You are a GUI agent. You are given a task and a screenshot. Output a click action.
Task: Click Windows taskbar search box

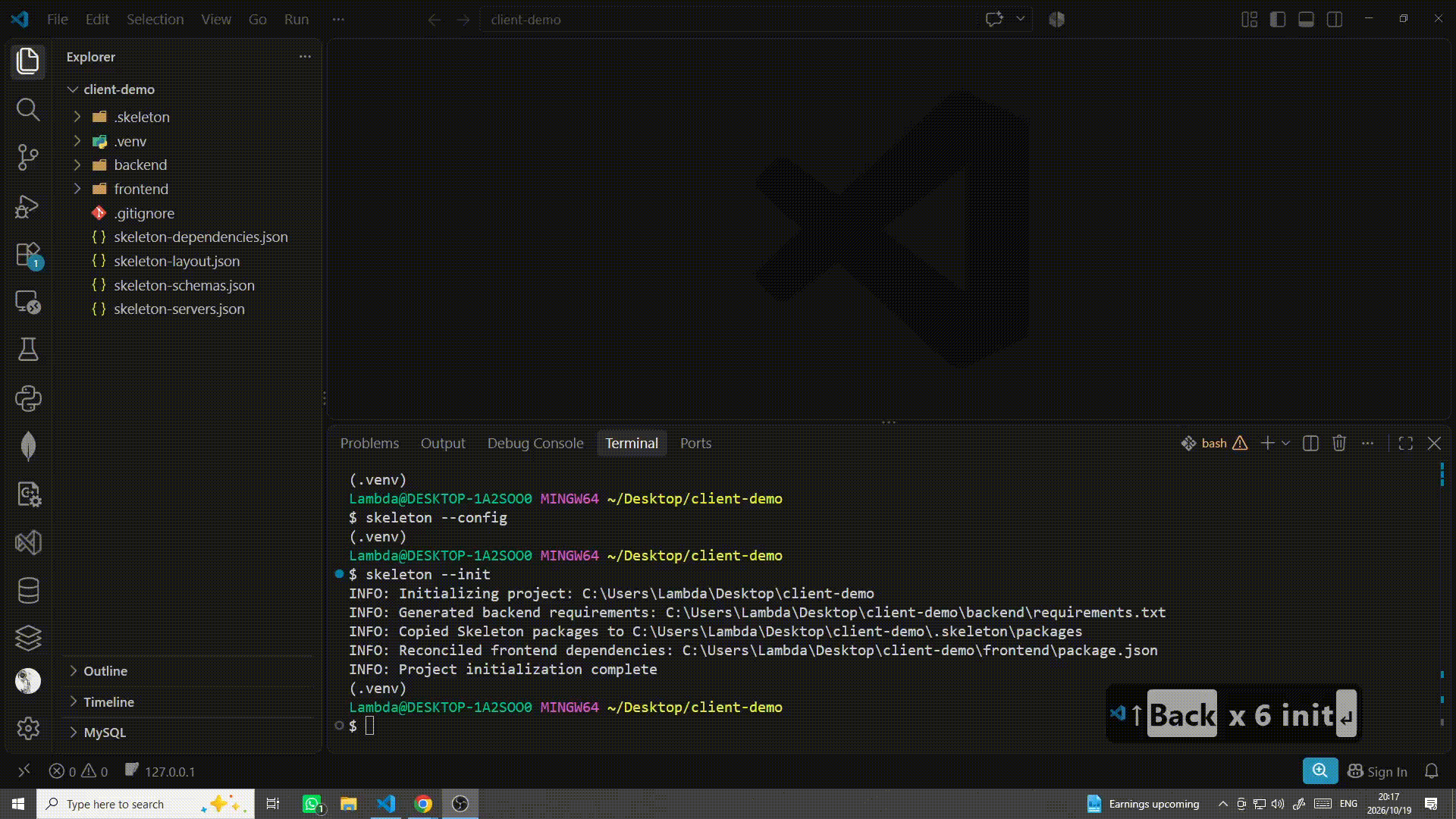pos(146,804)
